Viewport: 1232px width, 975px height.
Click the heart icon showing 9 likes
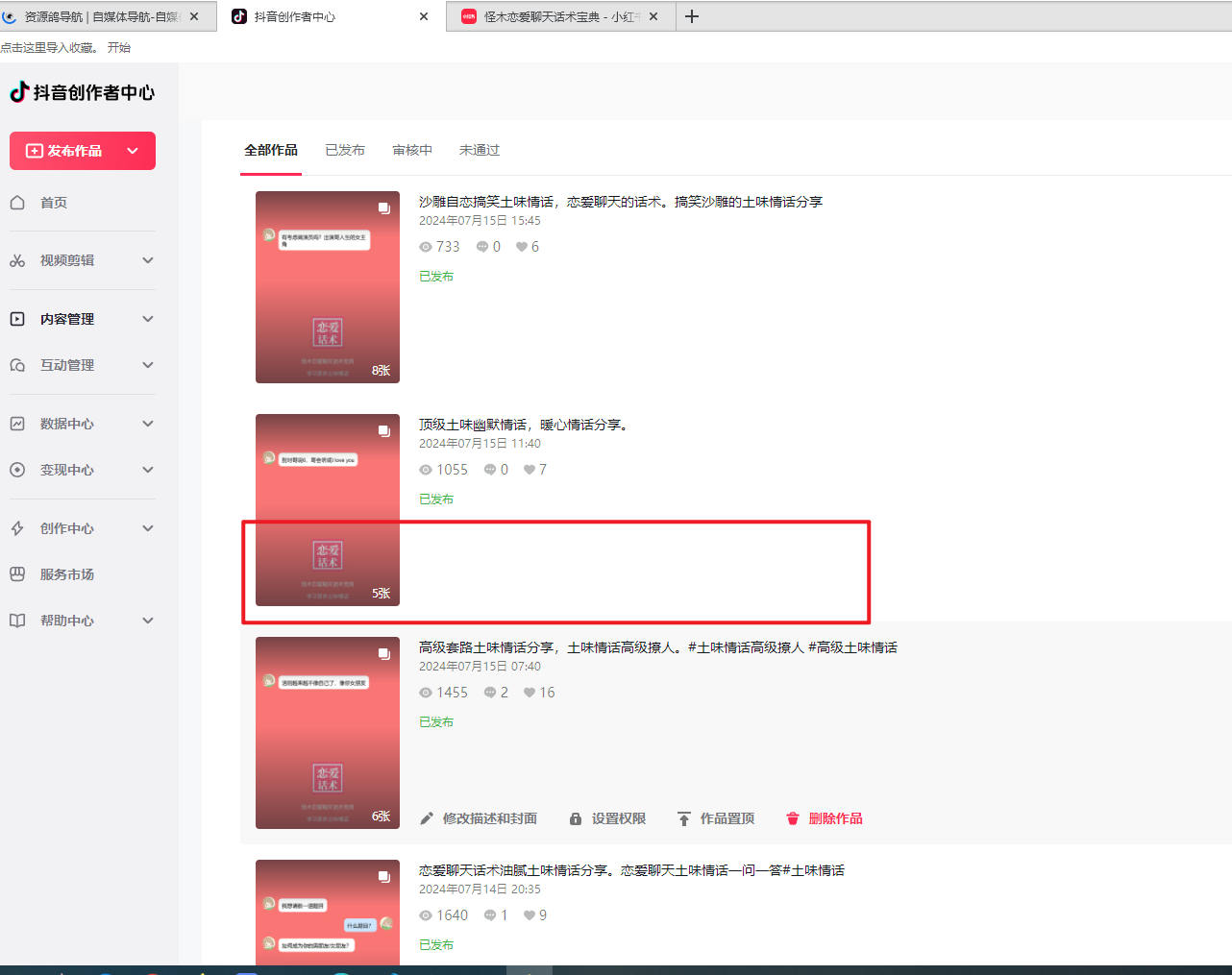click(x=530, y=915)
